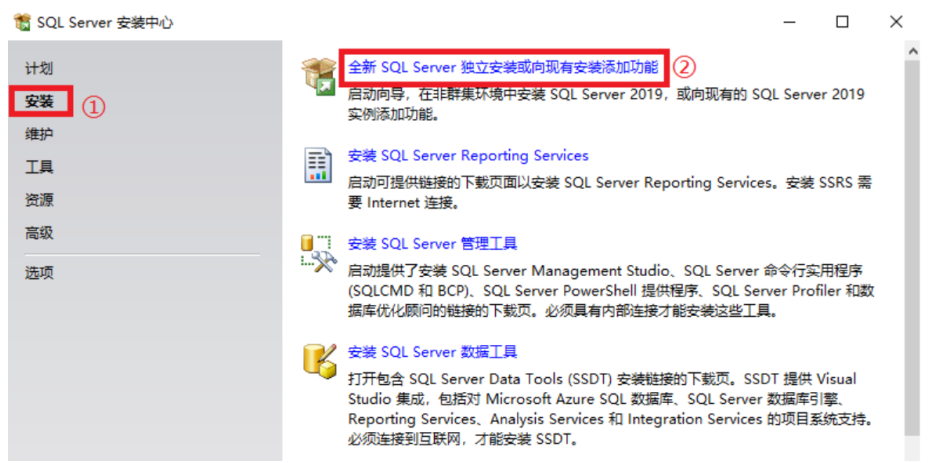Click the description starting 启动向导，在非群集环境中安装
The height and width of the screenshot is (463, 929).
(606, 104)
